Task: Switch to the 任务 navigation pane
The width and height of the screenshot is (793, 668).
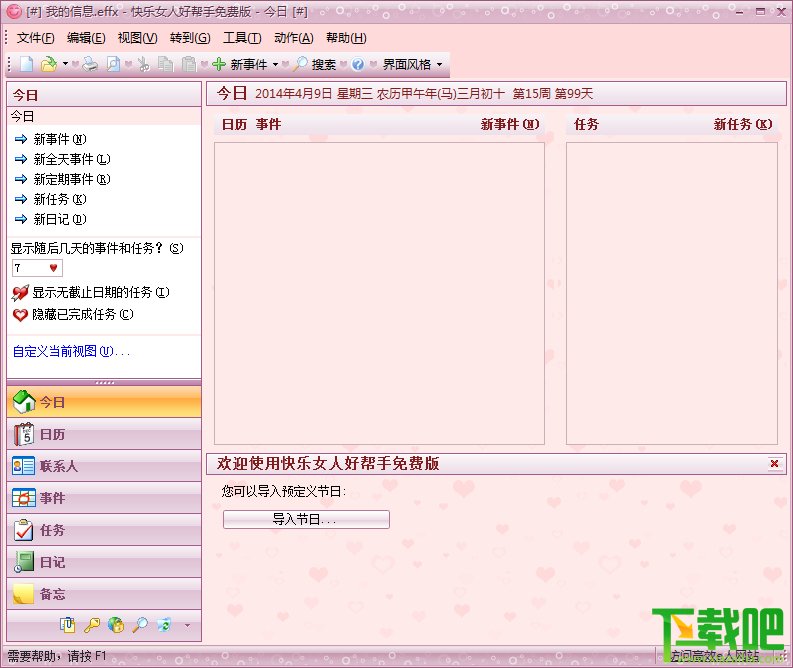Action: [104, 530]
